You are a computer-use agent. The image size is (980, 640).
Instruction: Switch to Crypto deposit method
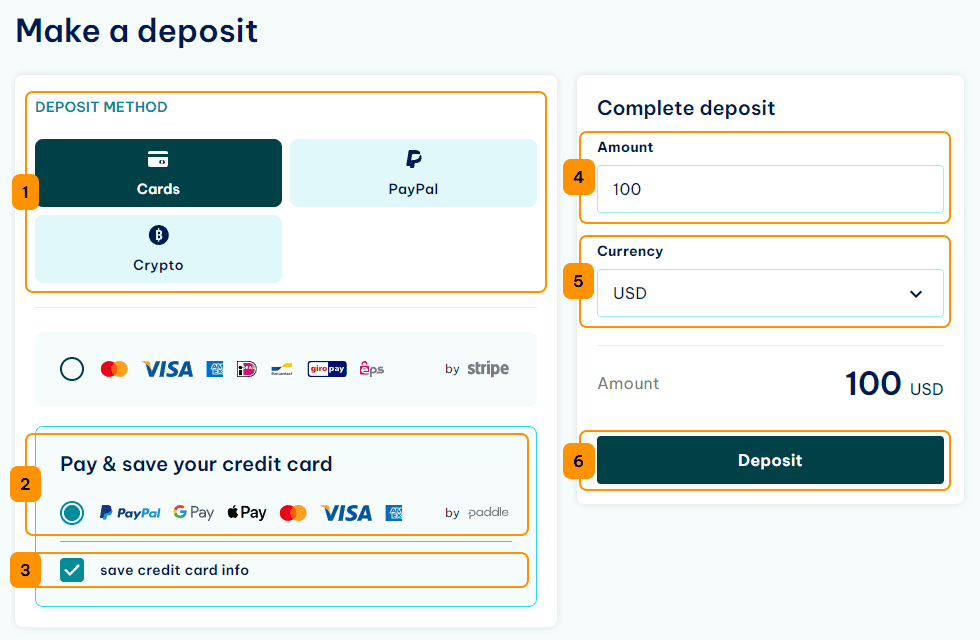[158, 249]
